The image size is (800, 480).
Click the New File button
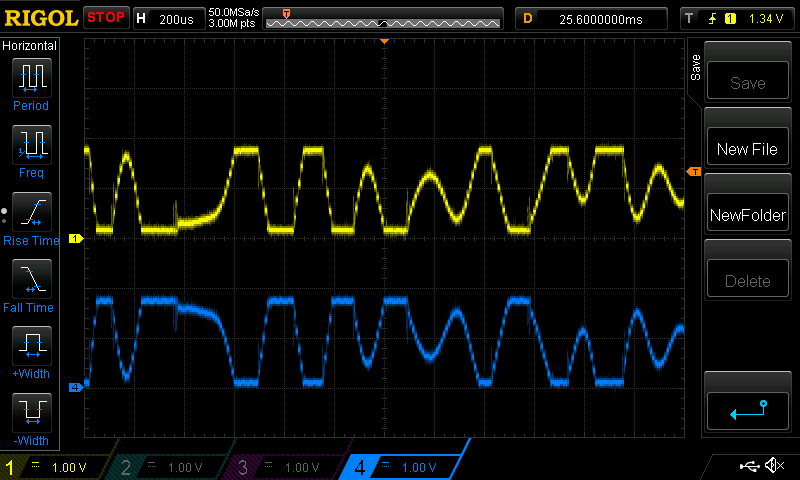(747, 146)
